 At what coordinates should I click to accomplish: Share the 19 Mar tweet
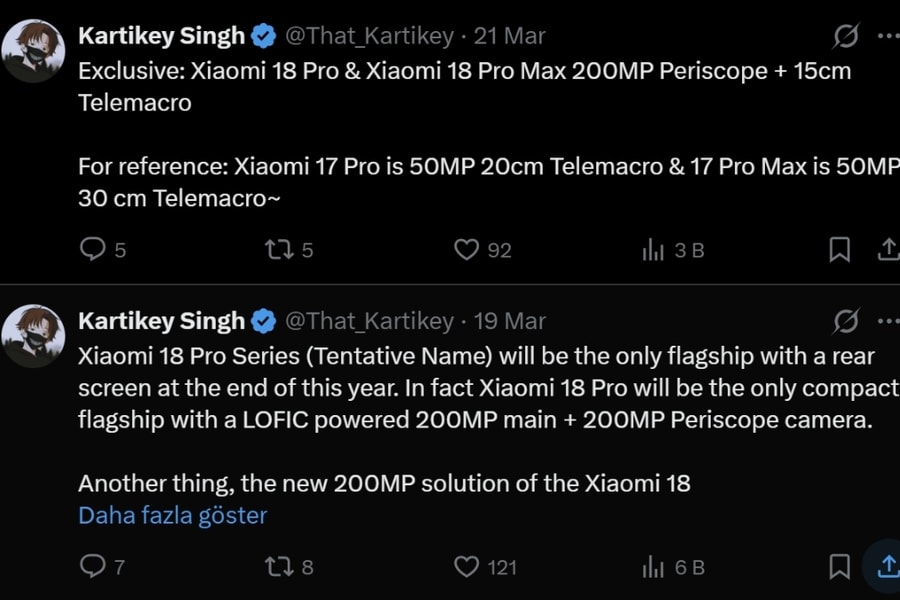[886, 566]
